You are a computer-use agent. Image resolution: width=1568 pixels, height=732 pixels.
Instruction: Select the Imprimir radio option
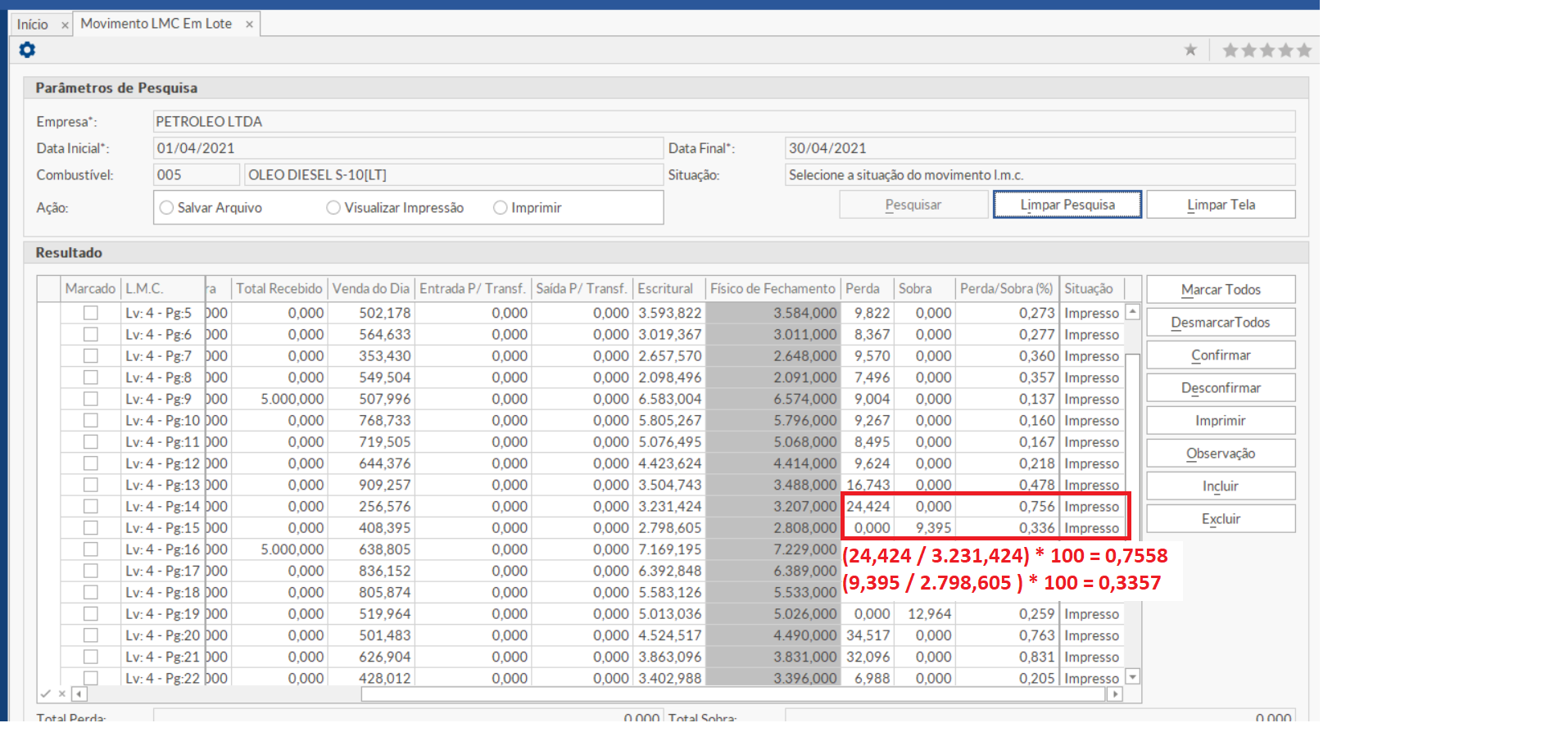(x=501, y=208)
